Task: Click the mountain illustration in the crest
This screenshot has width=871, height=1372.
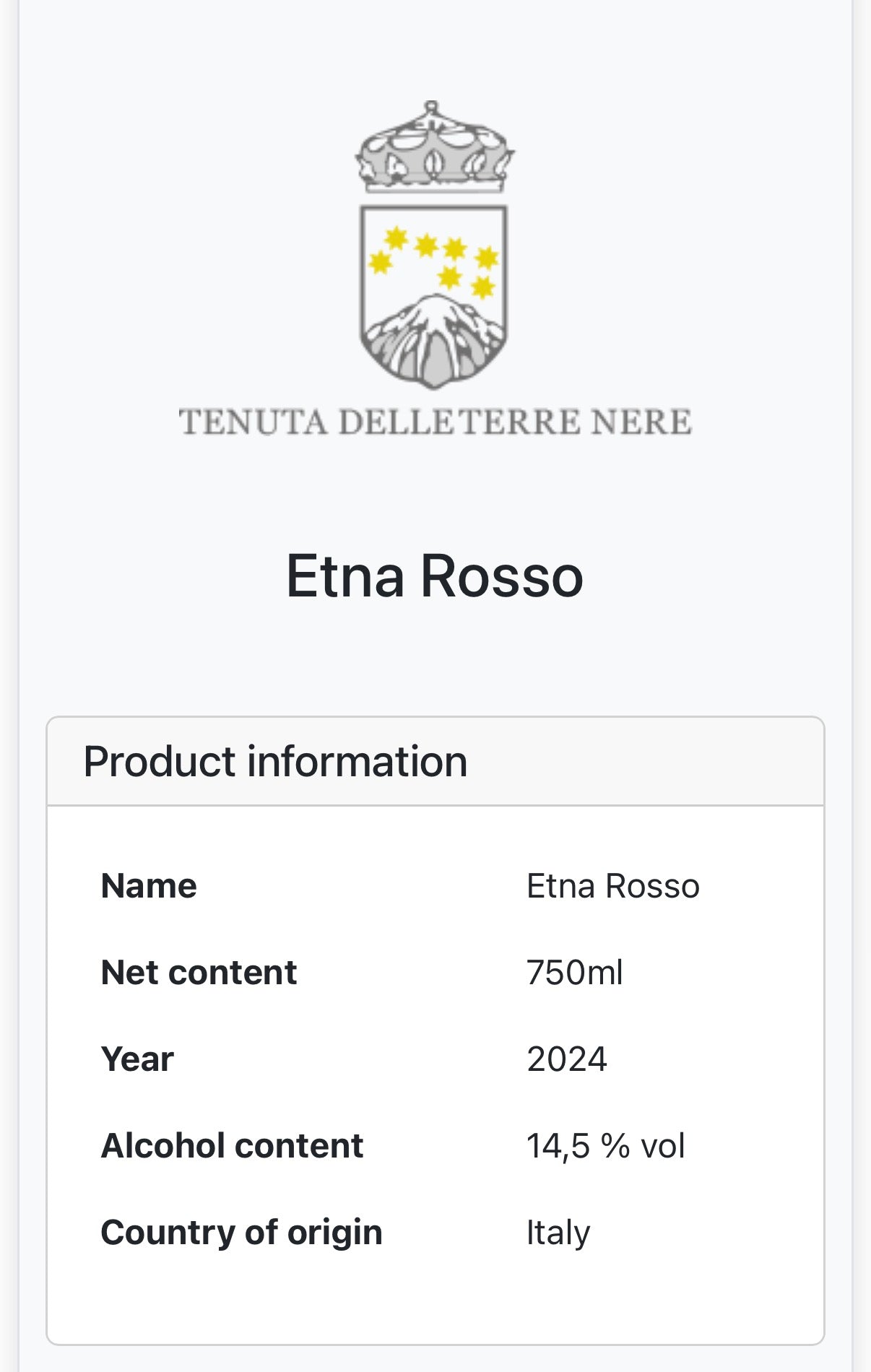Action: point(433,338)
